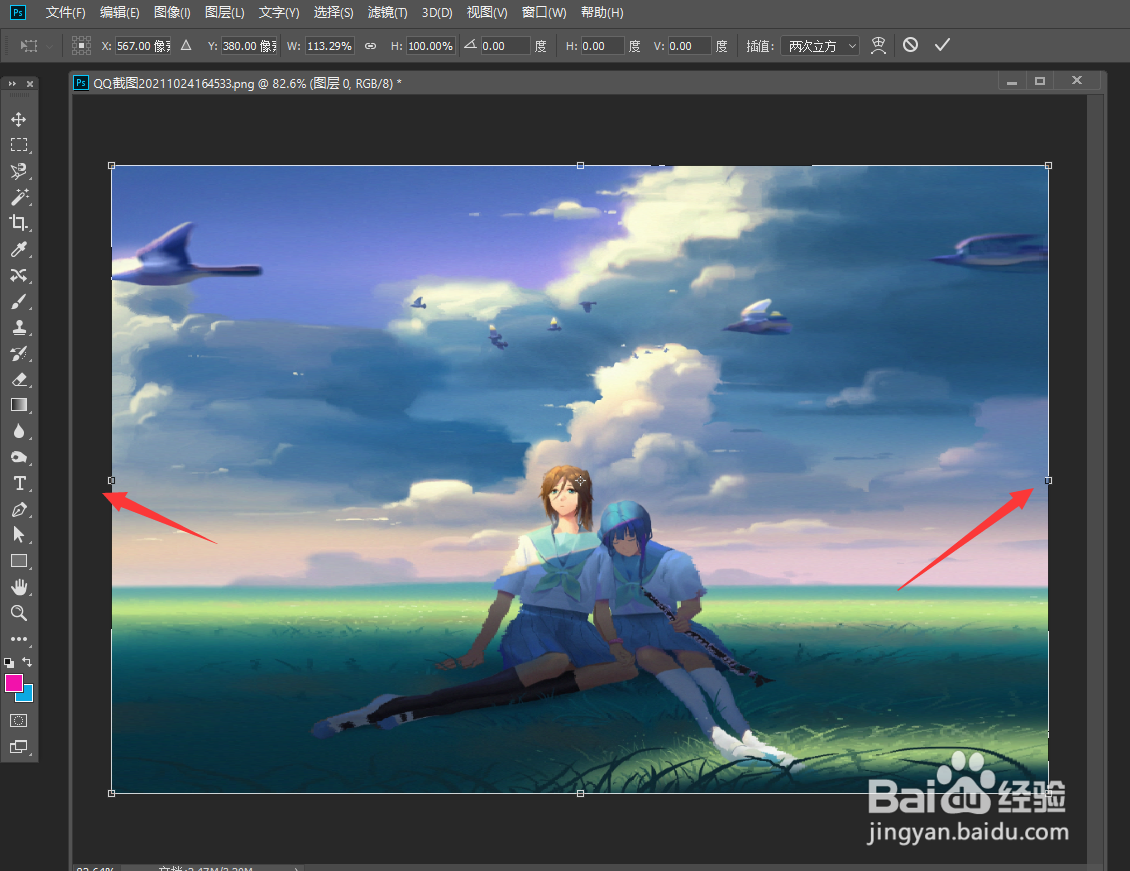The height and width of the screenshot is (871, 1130).
Task: Select the Gradient tool
Action: pyautogui.click(x=19, y=405)
